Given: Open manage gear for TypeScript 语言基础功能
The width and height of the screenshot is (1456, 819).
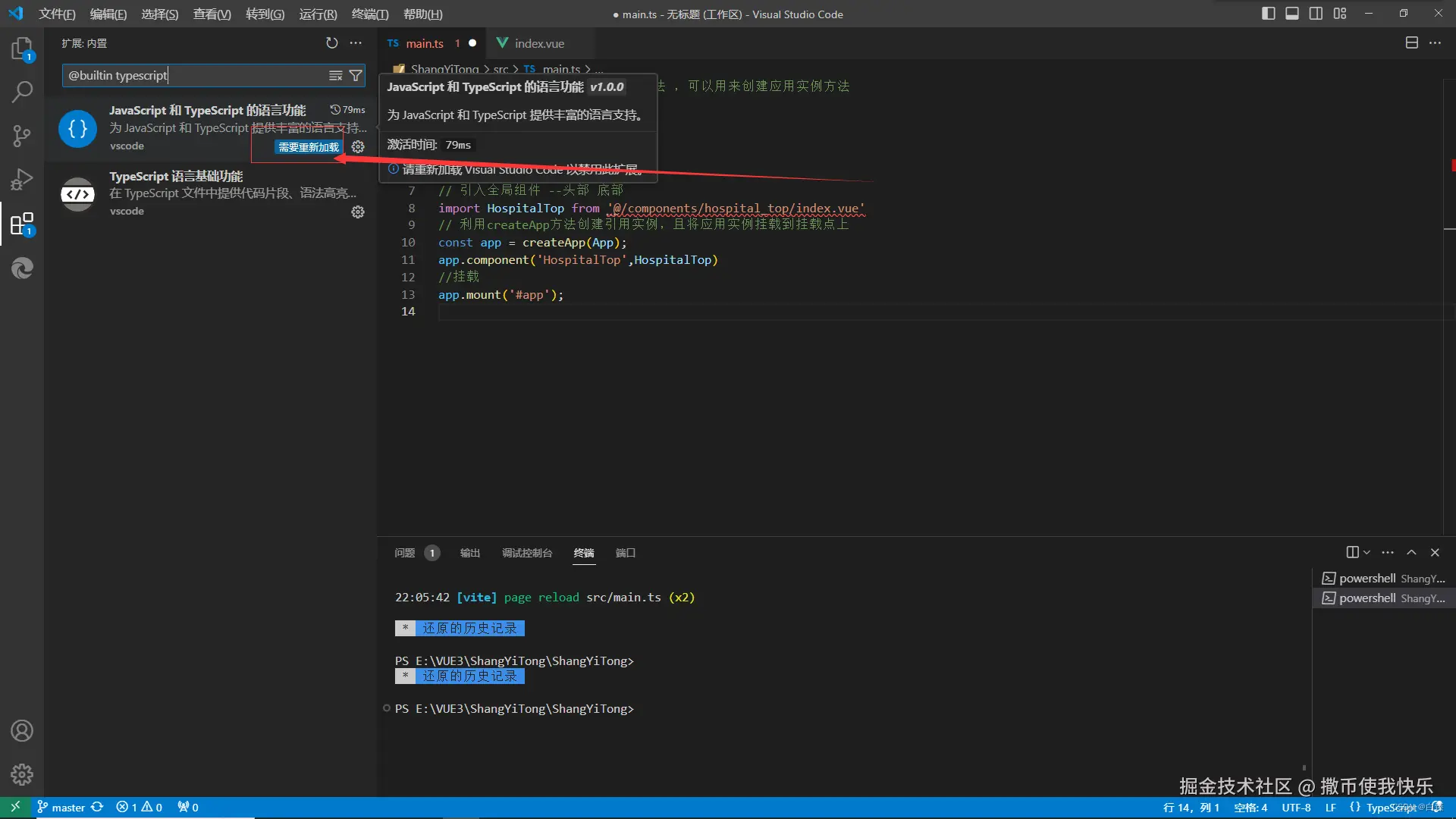Looking at the screenshot, I should 358,212.
